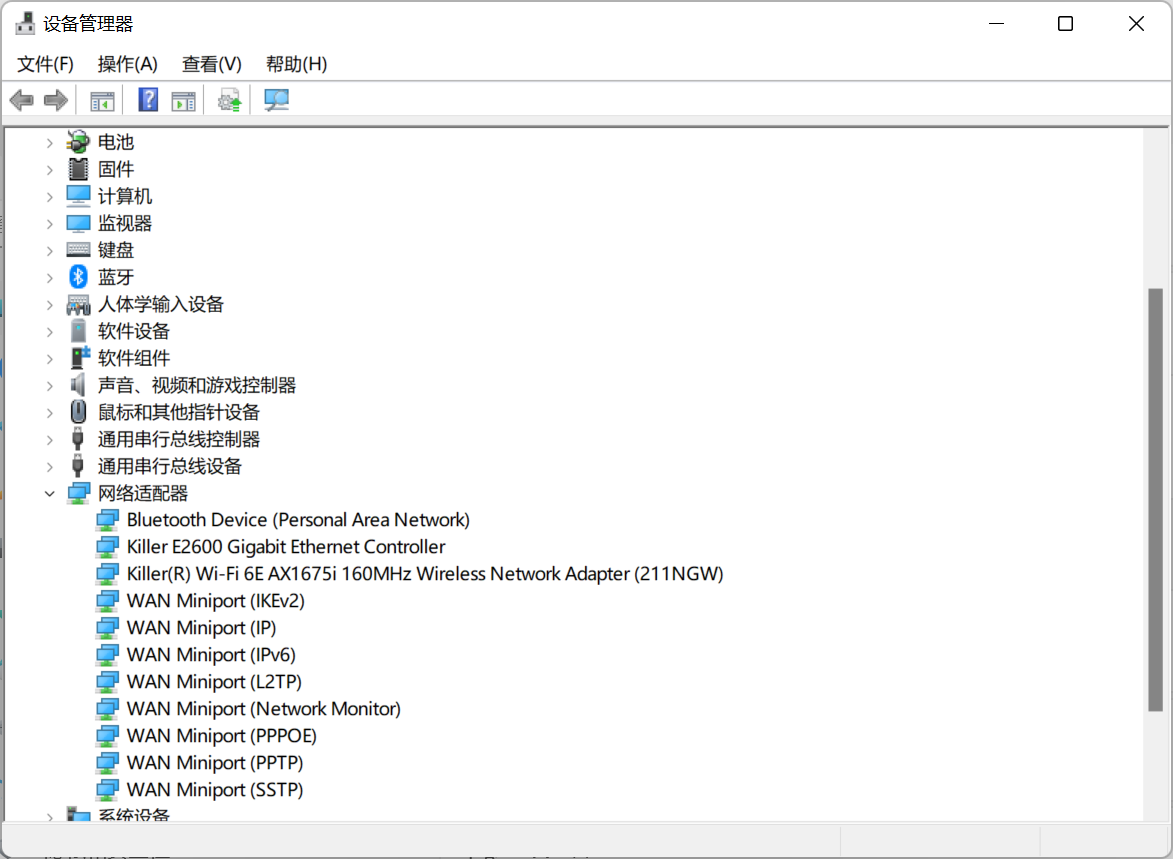Viewport: 1173px width, 859px height.
Task: Select WAN Miniport (IKEv2)
Action: [215, 601]
